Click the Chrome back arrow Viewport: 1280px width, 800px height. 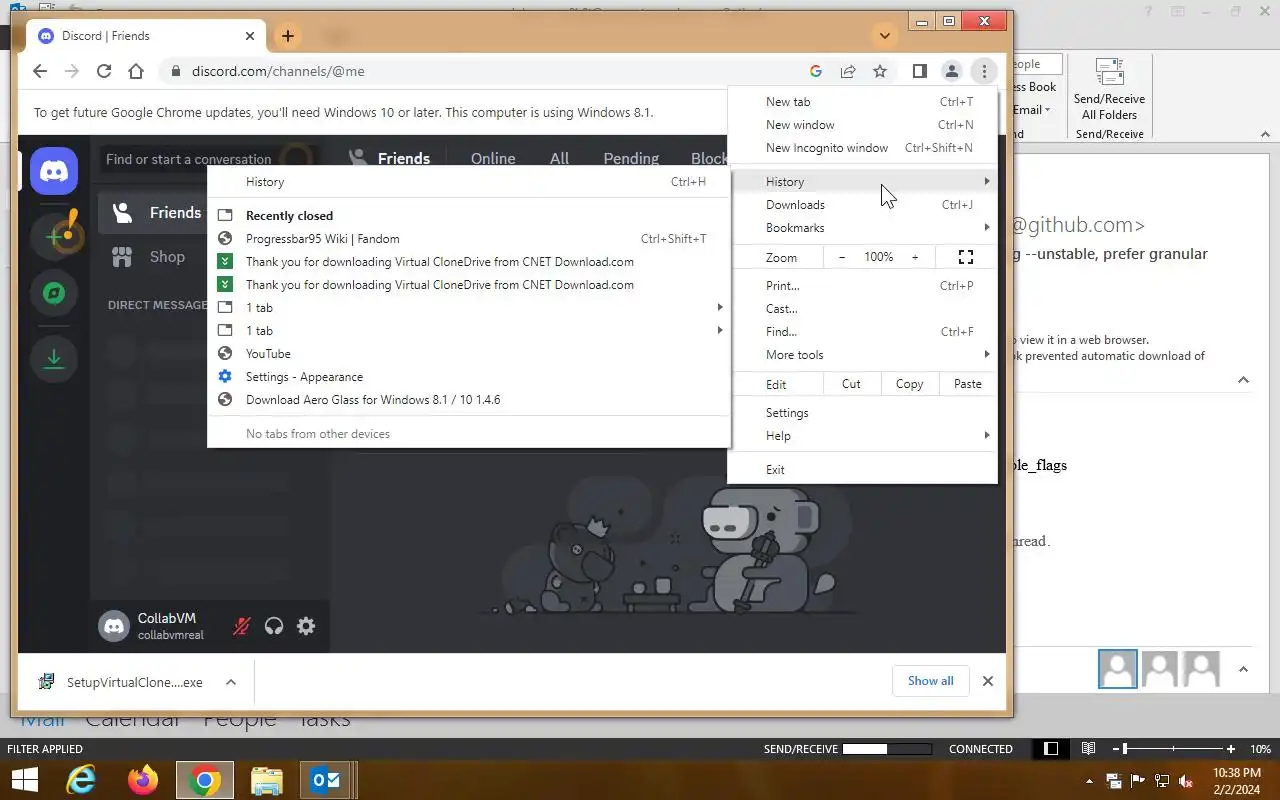(40, 71)
